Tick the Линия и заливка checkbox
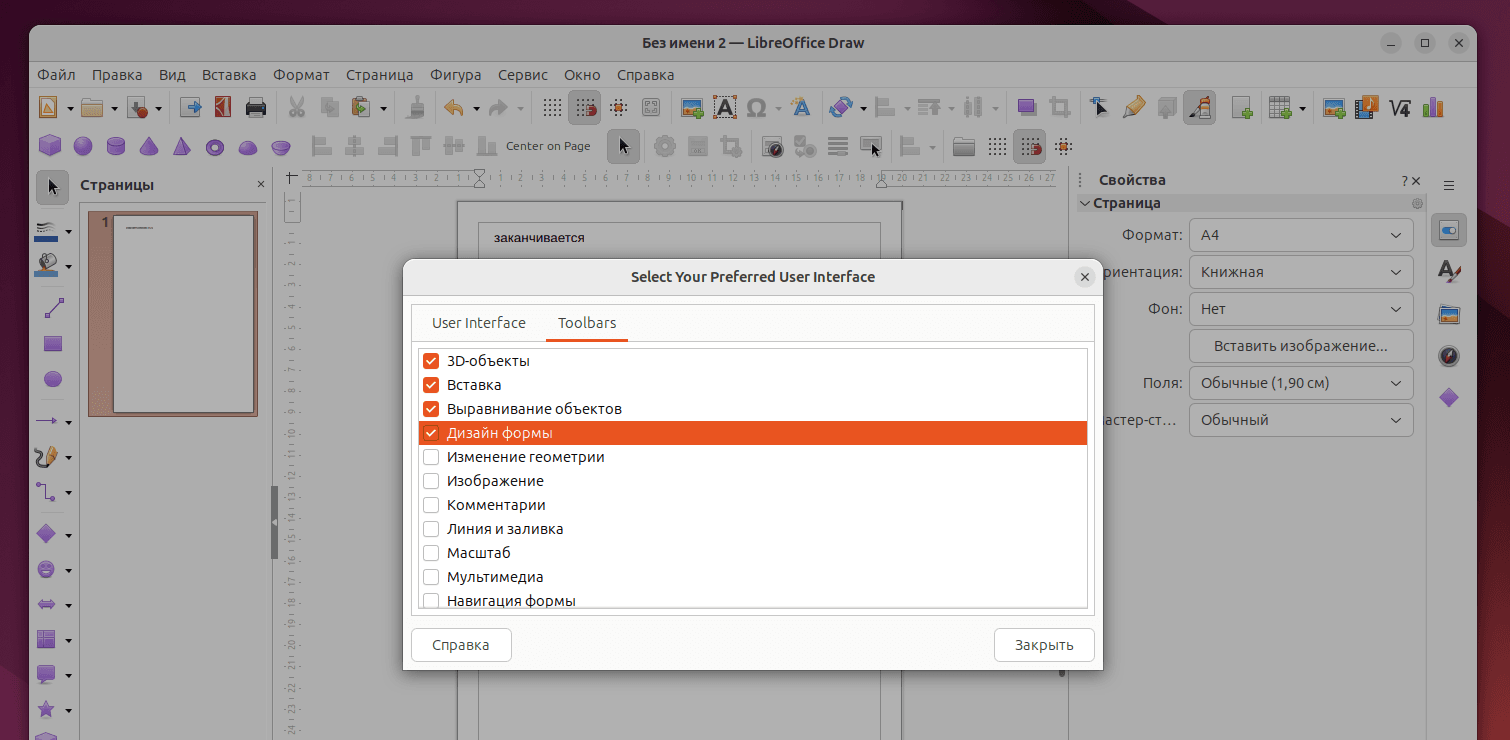1510x740 pixels. 431,529
